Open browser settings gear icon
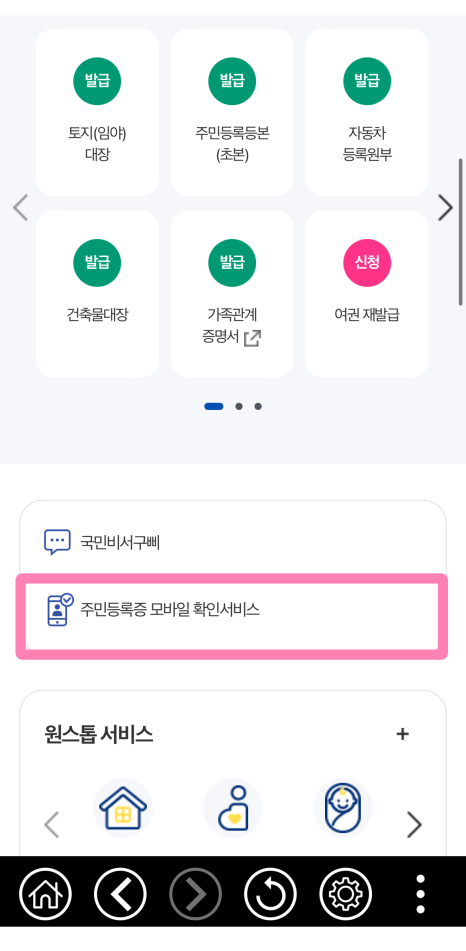 (x=346, y=894)
